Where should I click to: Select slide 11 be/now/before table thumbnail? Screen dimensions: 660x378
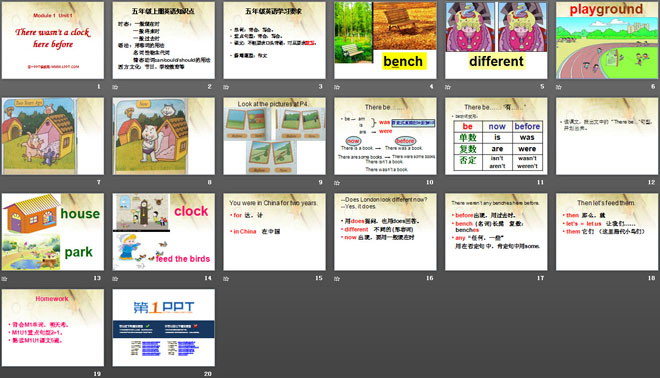tap(496, 136)
